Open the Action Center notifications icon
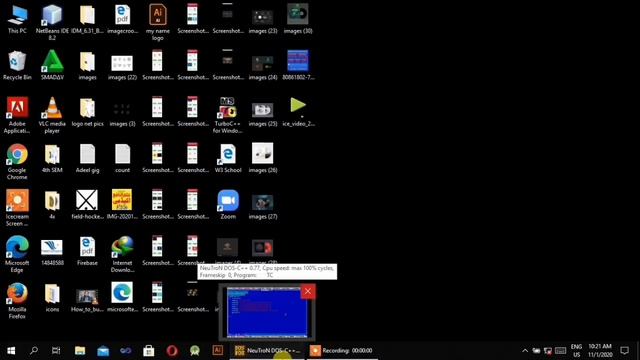The height and width of the screenshot is (360, 640). coord(624,351)
